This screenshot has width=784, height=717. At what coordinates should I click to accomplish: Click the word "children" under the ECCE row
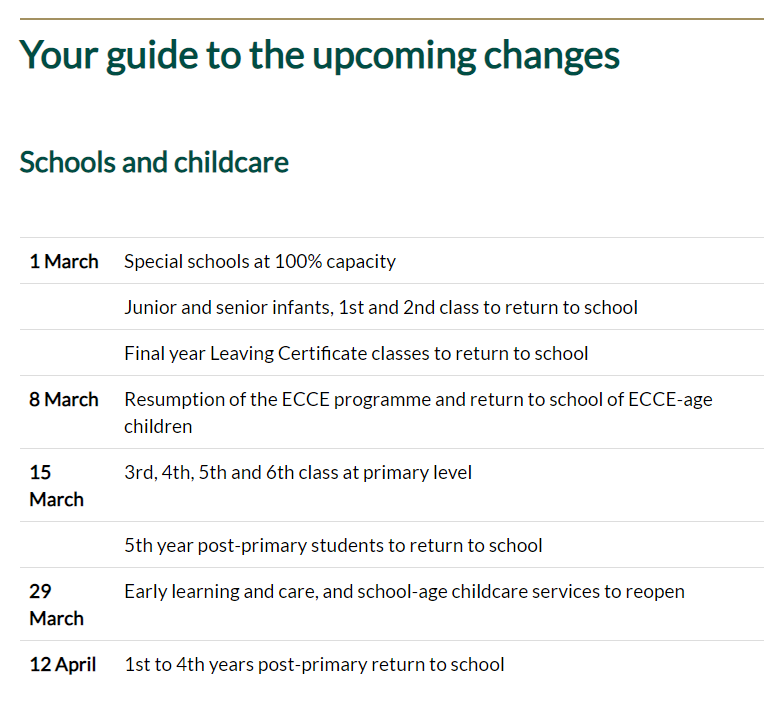[x=158, y=427]
